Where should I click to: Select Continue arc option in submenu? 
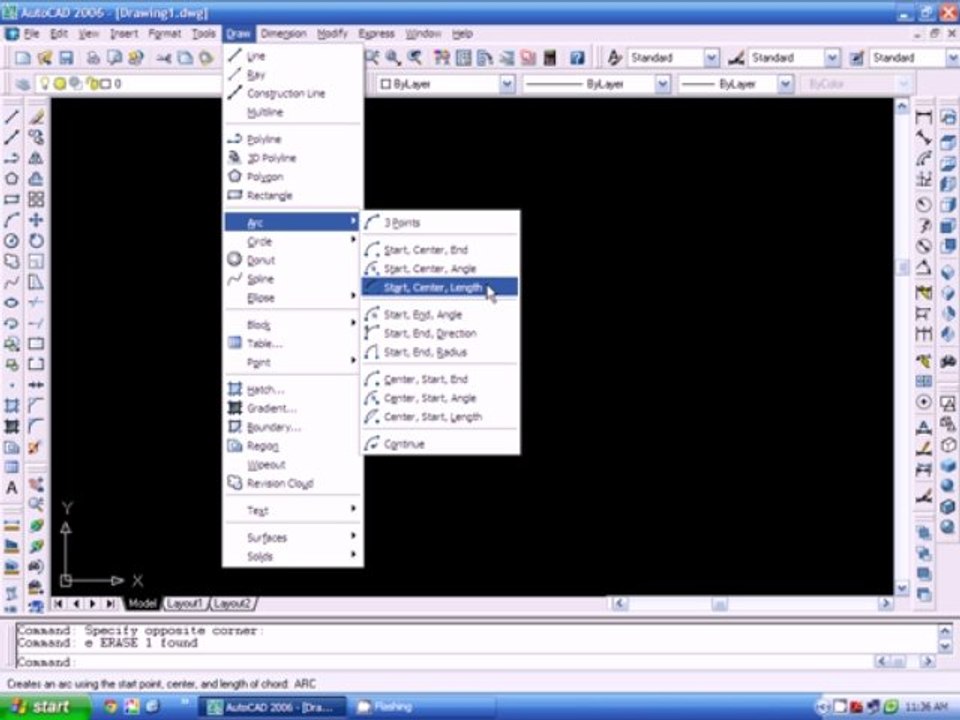pos(440,444)
